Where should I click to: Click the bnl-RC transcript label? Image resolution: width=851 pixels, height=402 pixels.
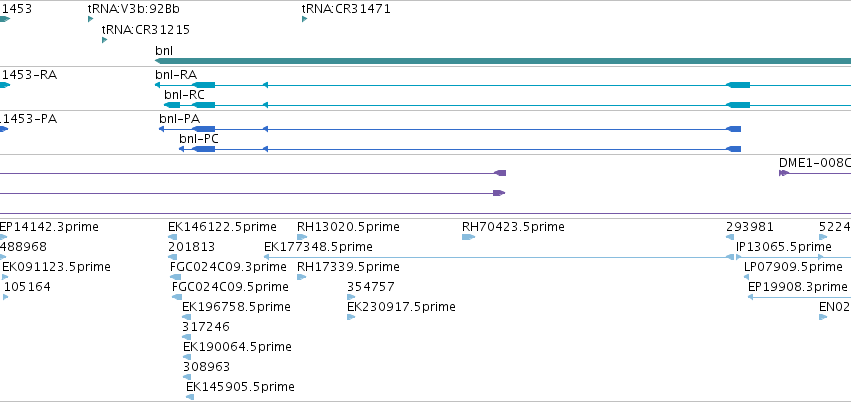tap(185, 95)
